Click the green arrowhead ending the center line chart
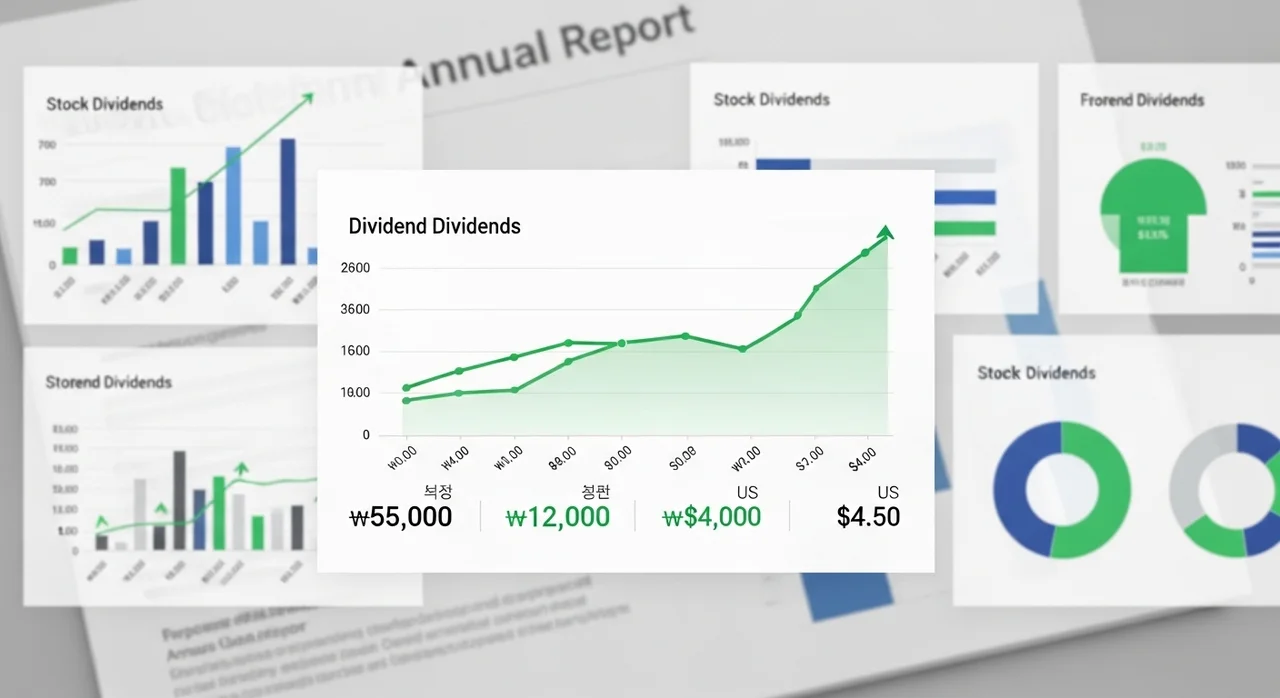The height and width of the screenshot is (698, 1280). point(885,233)
